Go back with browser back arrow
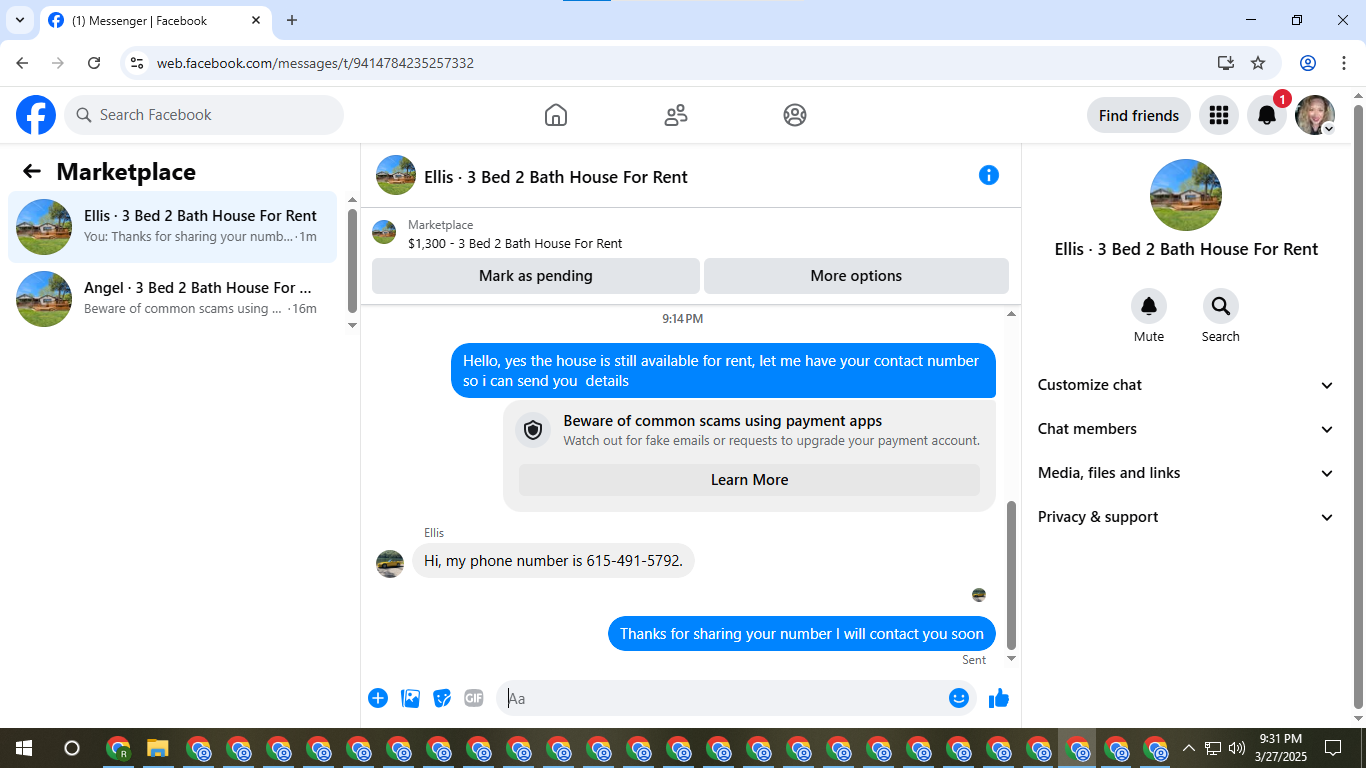 pos(22,63)
